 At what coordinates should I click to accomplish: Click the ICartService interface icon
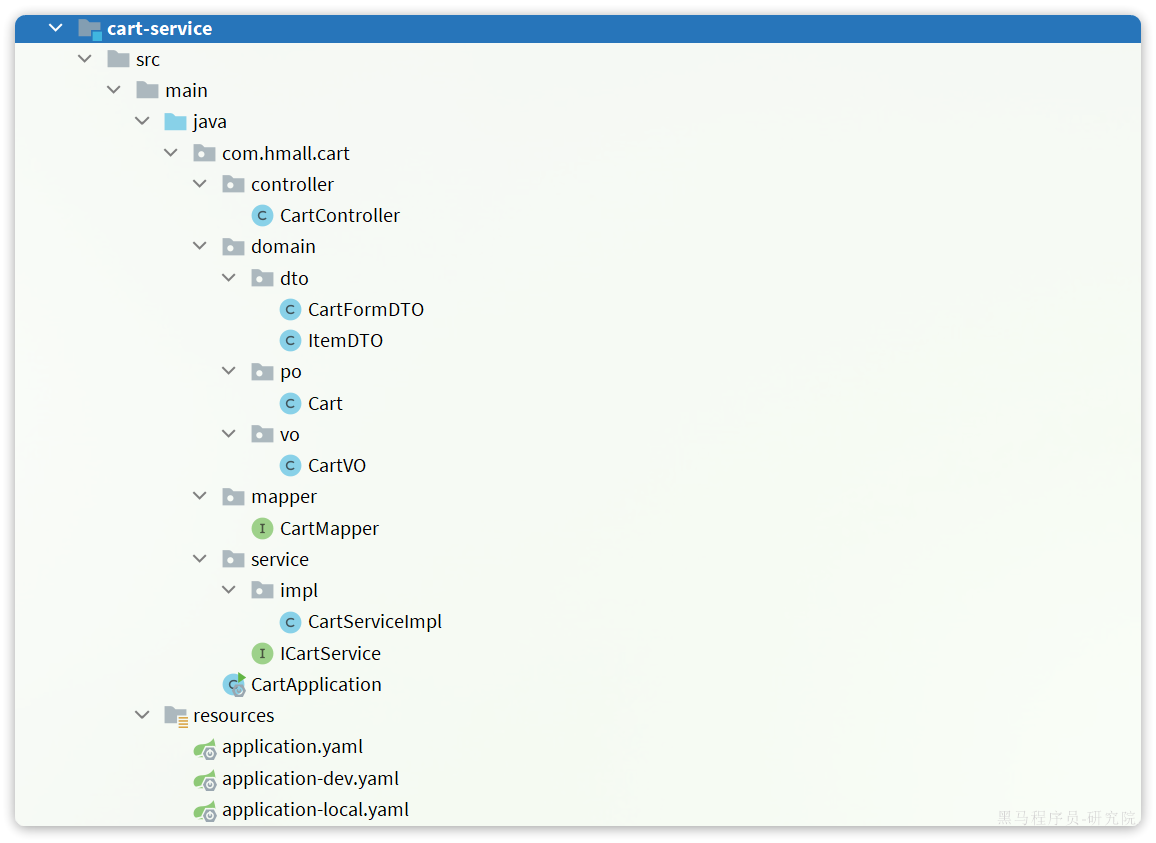[262, 653]
